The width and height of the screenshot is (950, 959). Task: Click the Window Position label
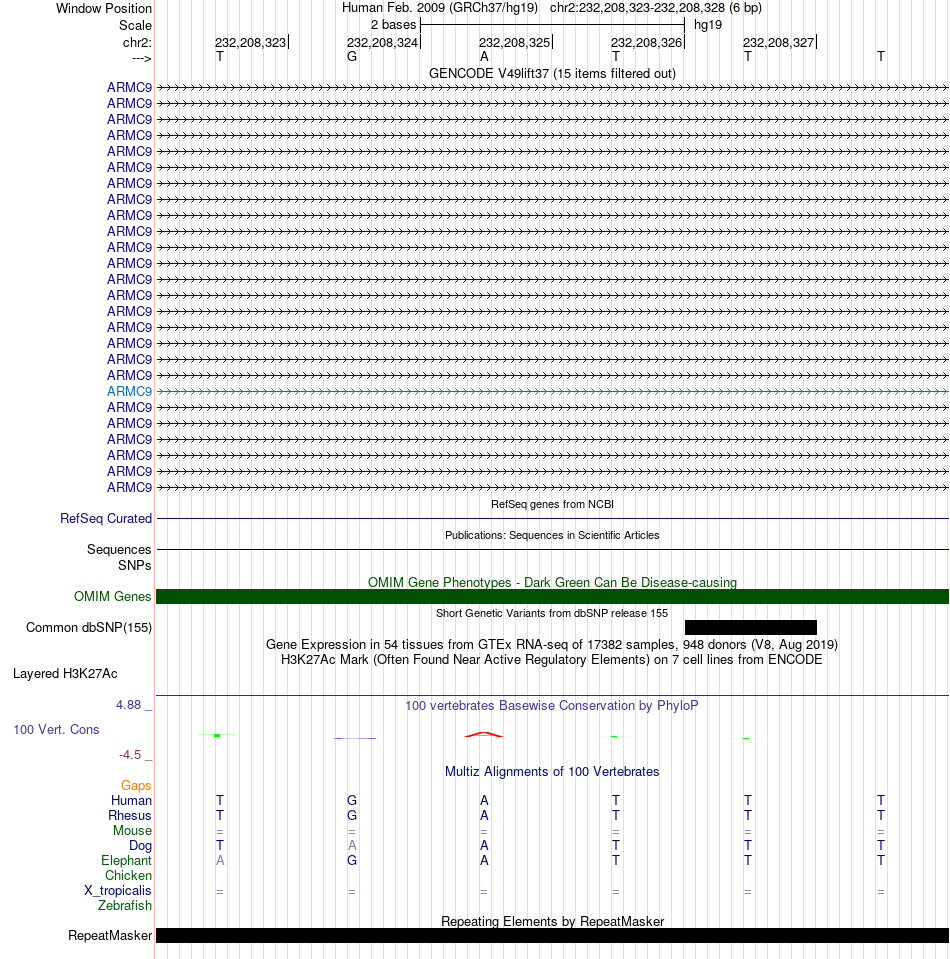(103, 9)
